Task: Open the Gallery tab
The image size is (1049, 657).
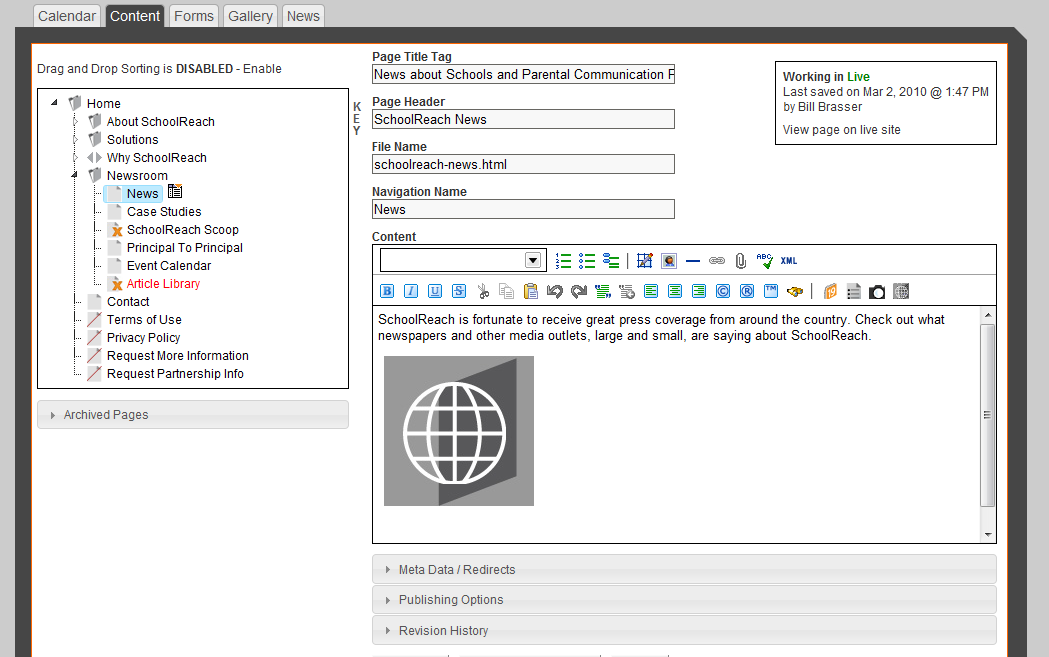Action: 250,16
